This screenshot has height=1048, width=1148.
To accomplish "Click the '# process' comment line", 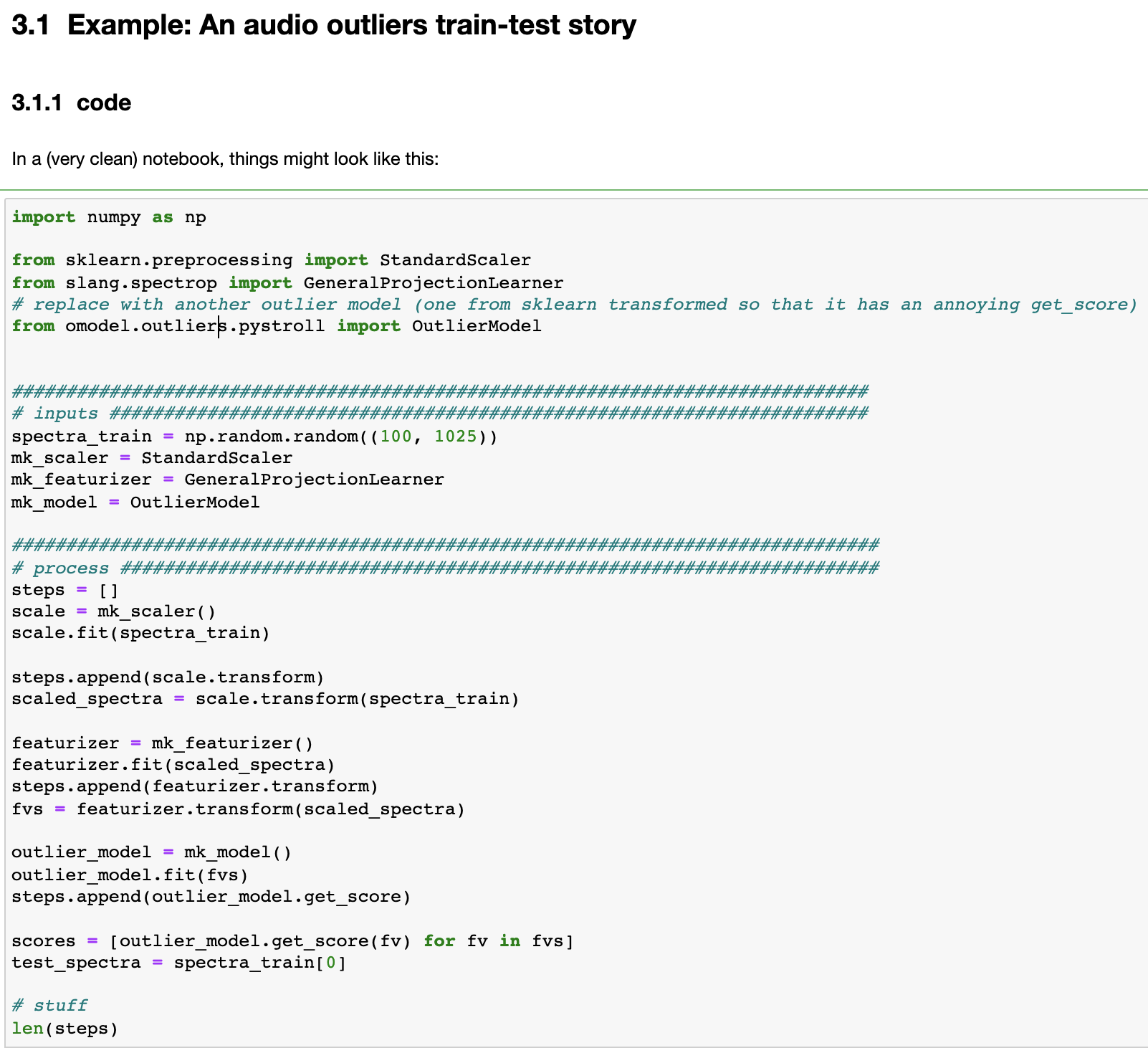I will [445, 568].
